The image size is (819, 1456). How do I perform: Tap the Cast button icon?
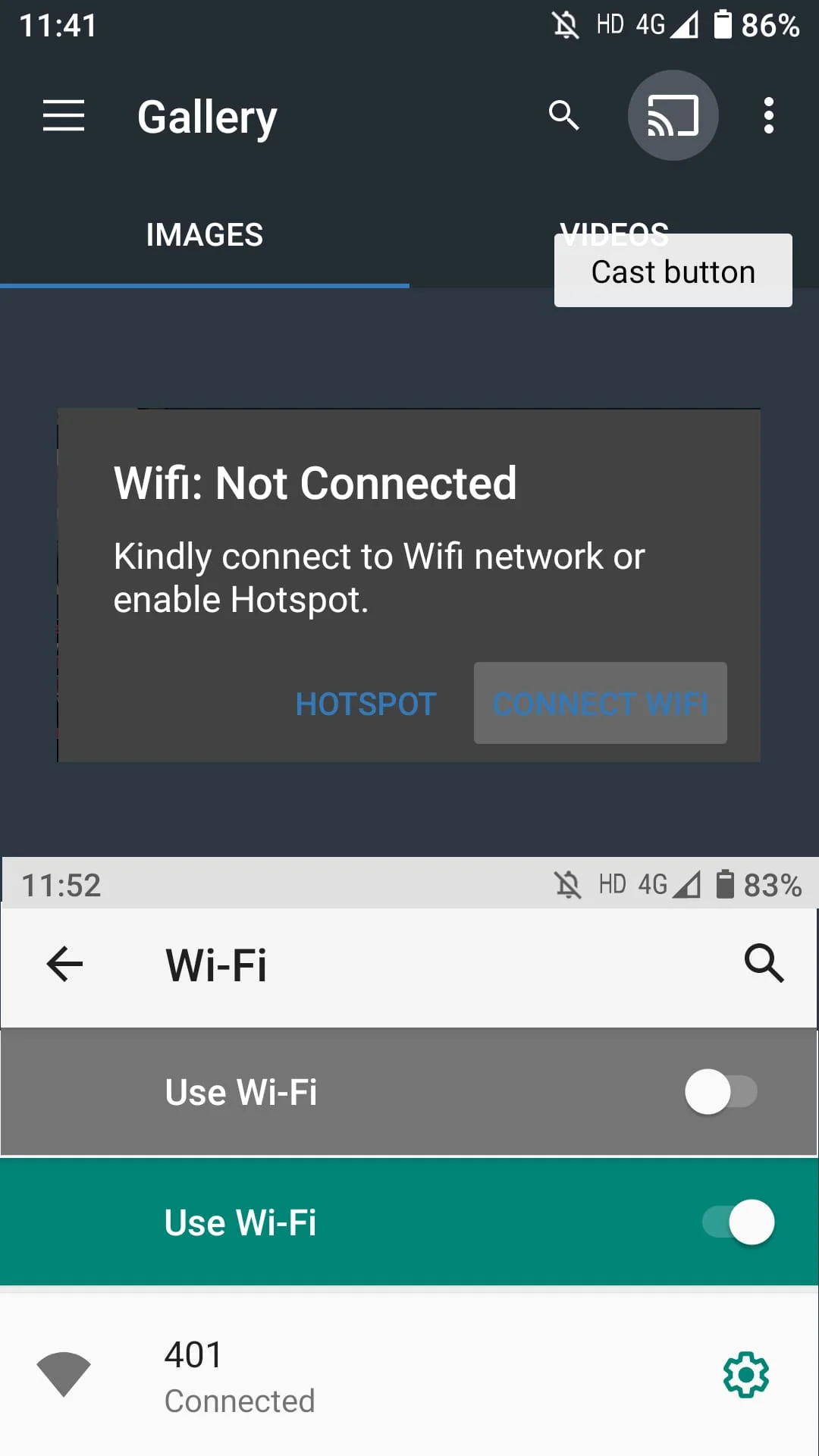(673, 115)
